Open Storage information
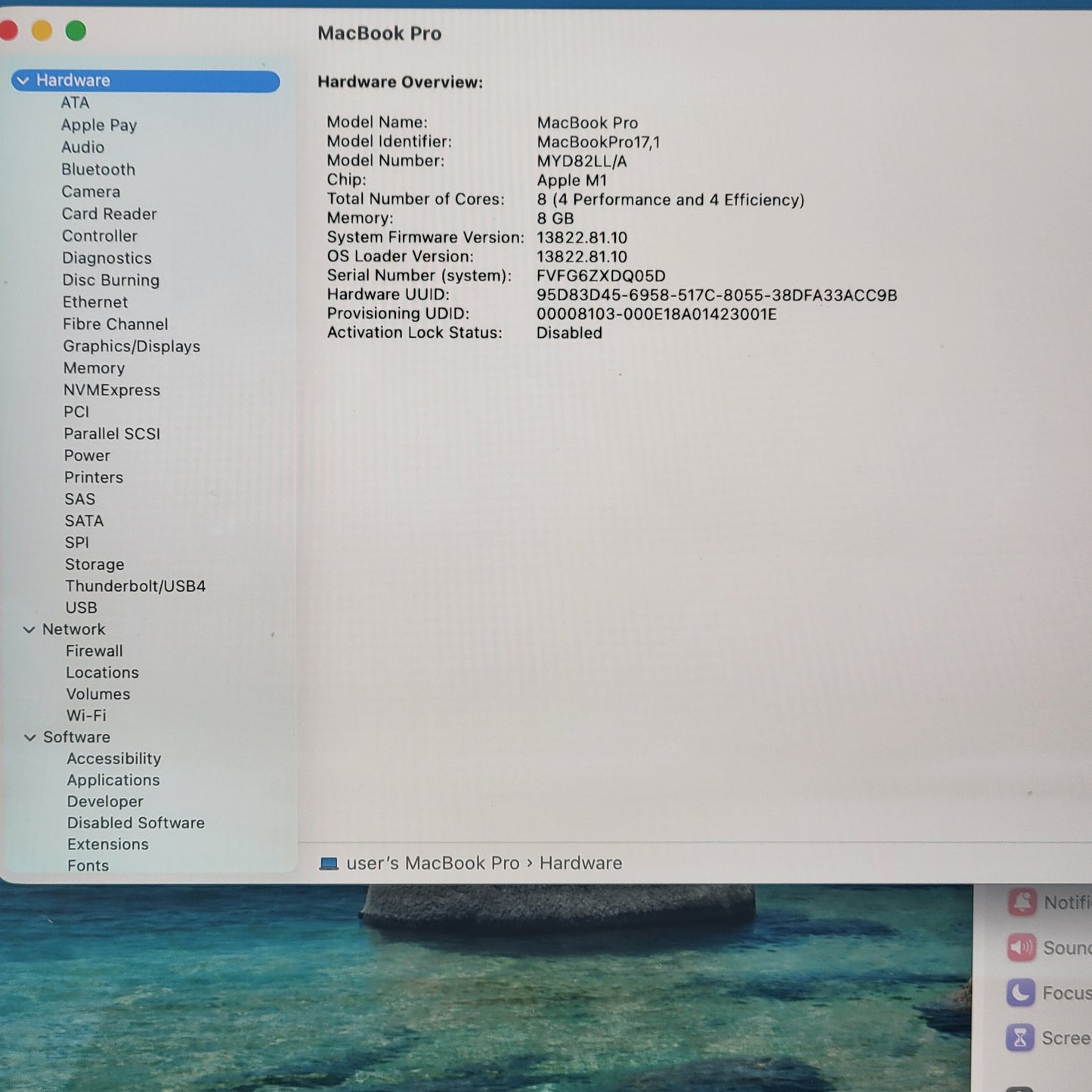 [x=94, y=565]
